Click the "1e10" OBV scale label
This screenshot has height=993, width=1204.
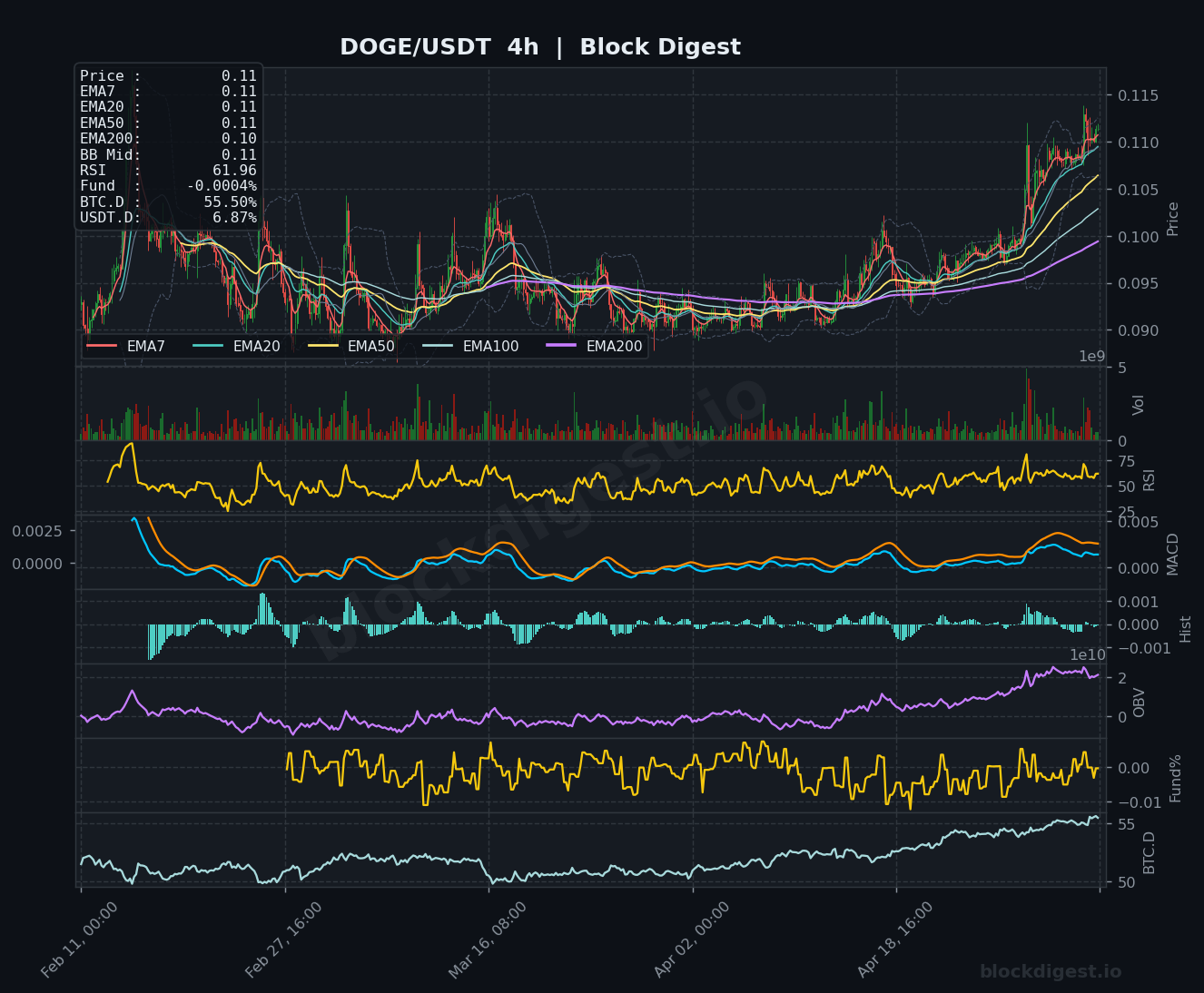point(1088,655)
